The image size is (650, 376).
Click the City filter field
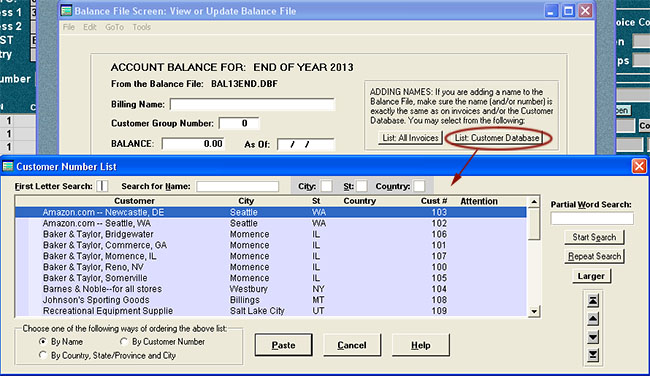click(x=326, y=186)
